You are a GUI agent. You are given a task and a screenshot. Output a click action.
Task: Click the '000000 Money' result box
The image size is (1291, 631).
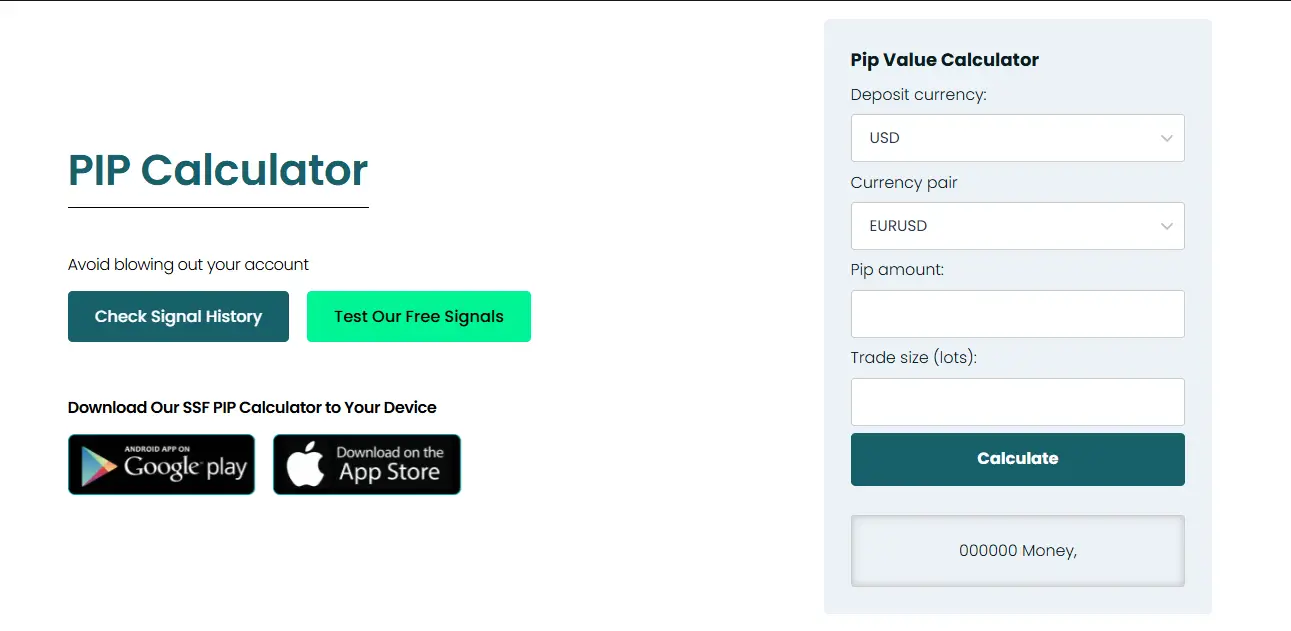click(x=1017, y=550)
